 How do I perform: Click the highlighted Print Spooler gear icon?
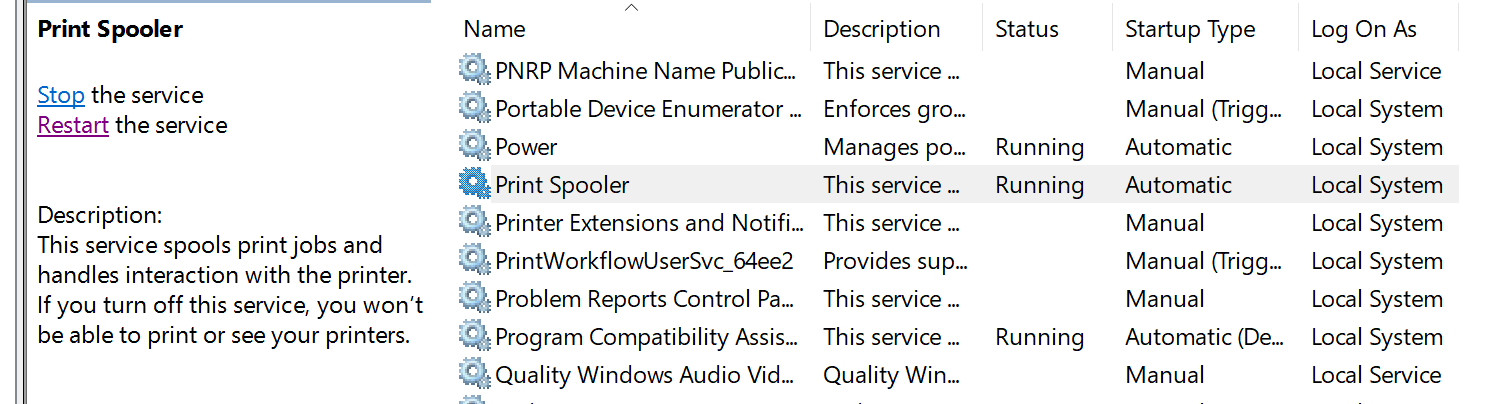474,184
